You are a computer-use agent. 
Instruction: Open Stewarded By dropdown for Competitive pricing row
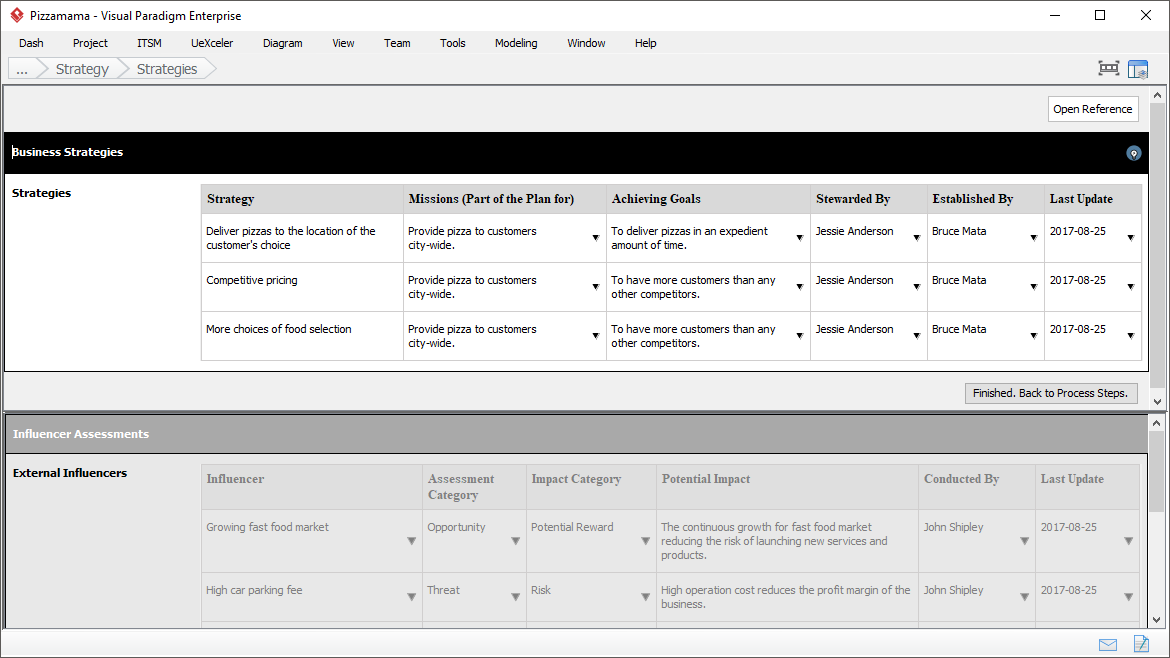pos(916,287)
